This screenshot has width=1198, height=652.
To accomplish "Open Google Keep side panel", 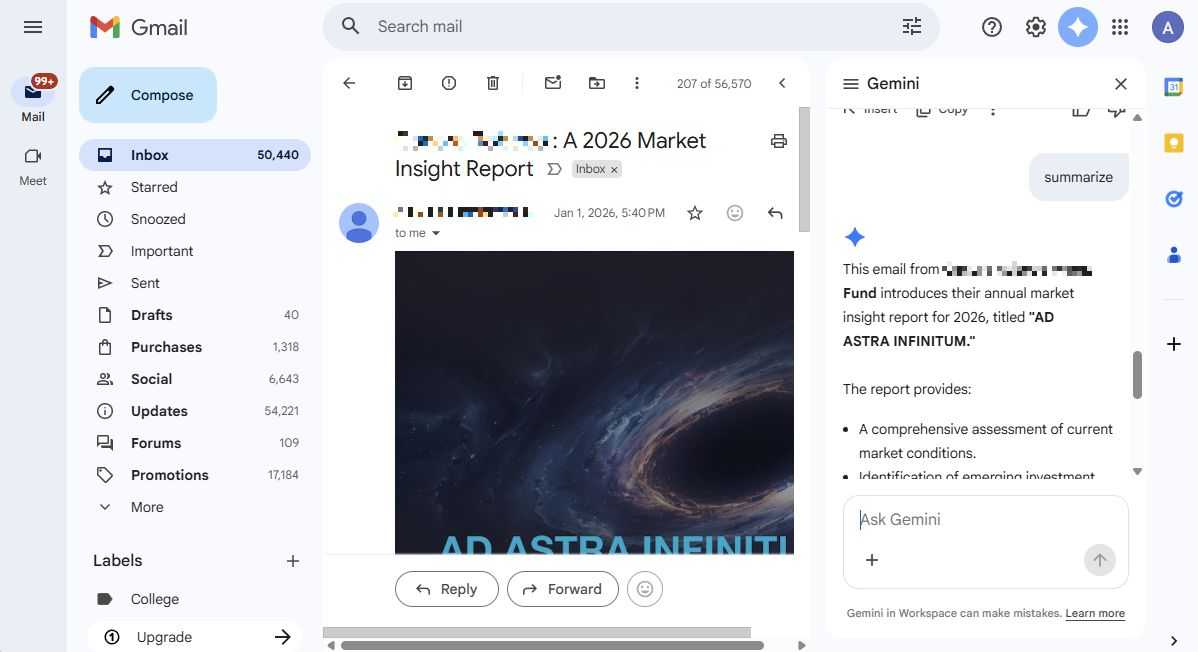I will click(1174, 143).
